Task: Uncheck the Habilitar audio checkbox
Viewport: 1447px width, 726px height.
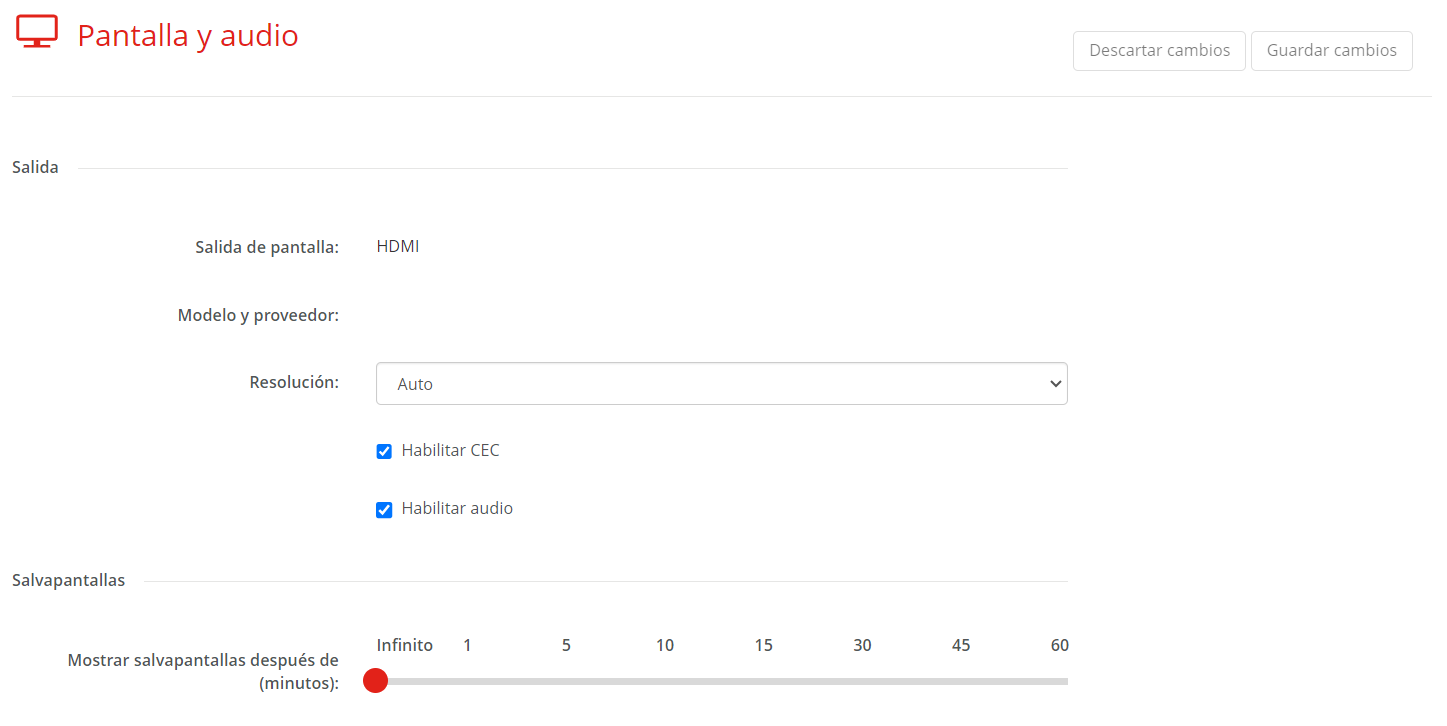Action: 384,510
